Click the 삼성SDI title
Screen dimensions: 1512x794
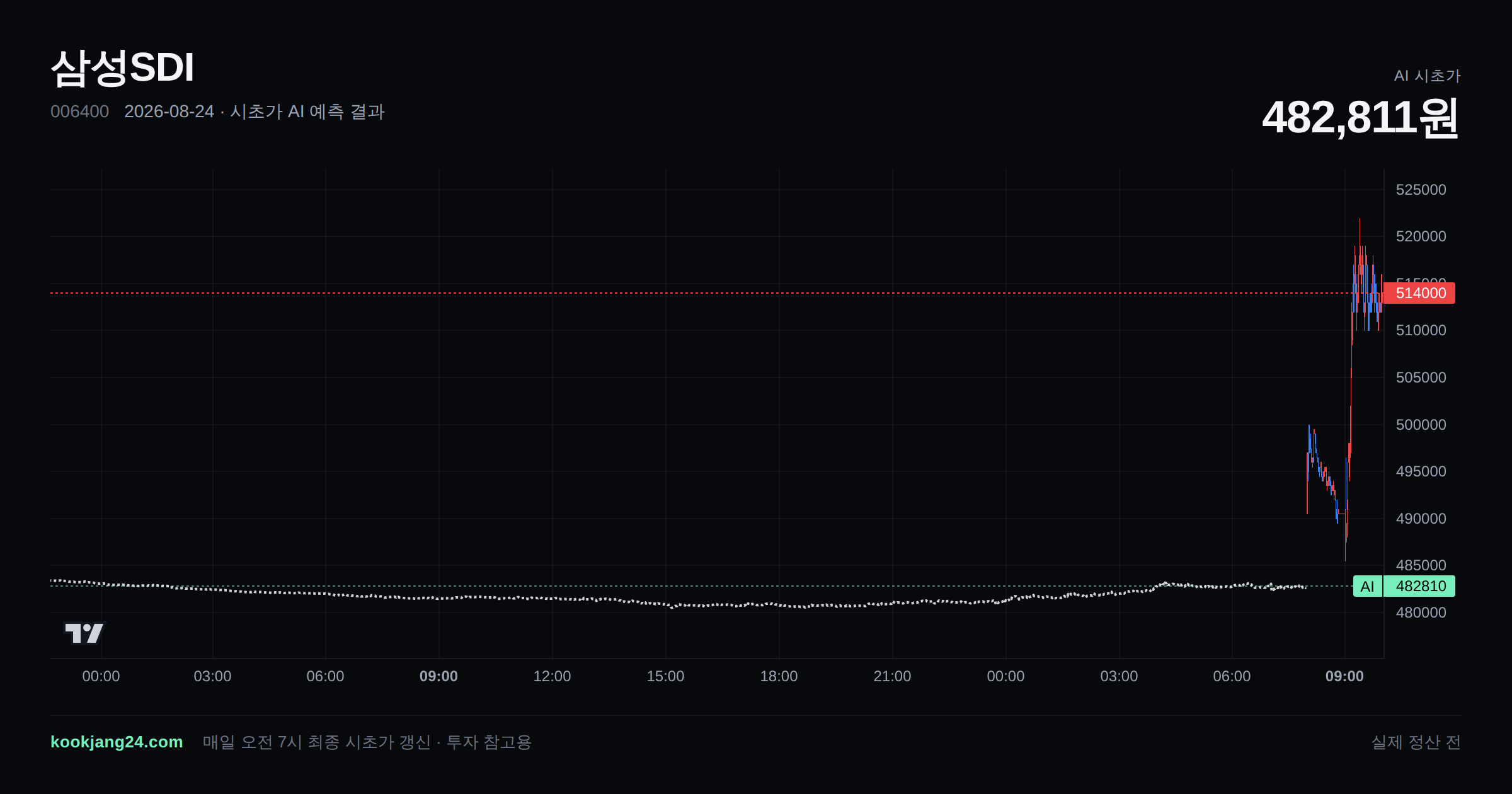pos(122,67)
